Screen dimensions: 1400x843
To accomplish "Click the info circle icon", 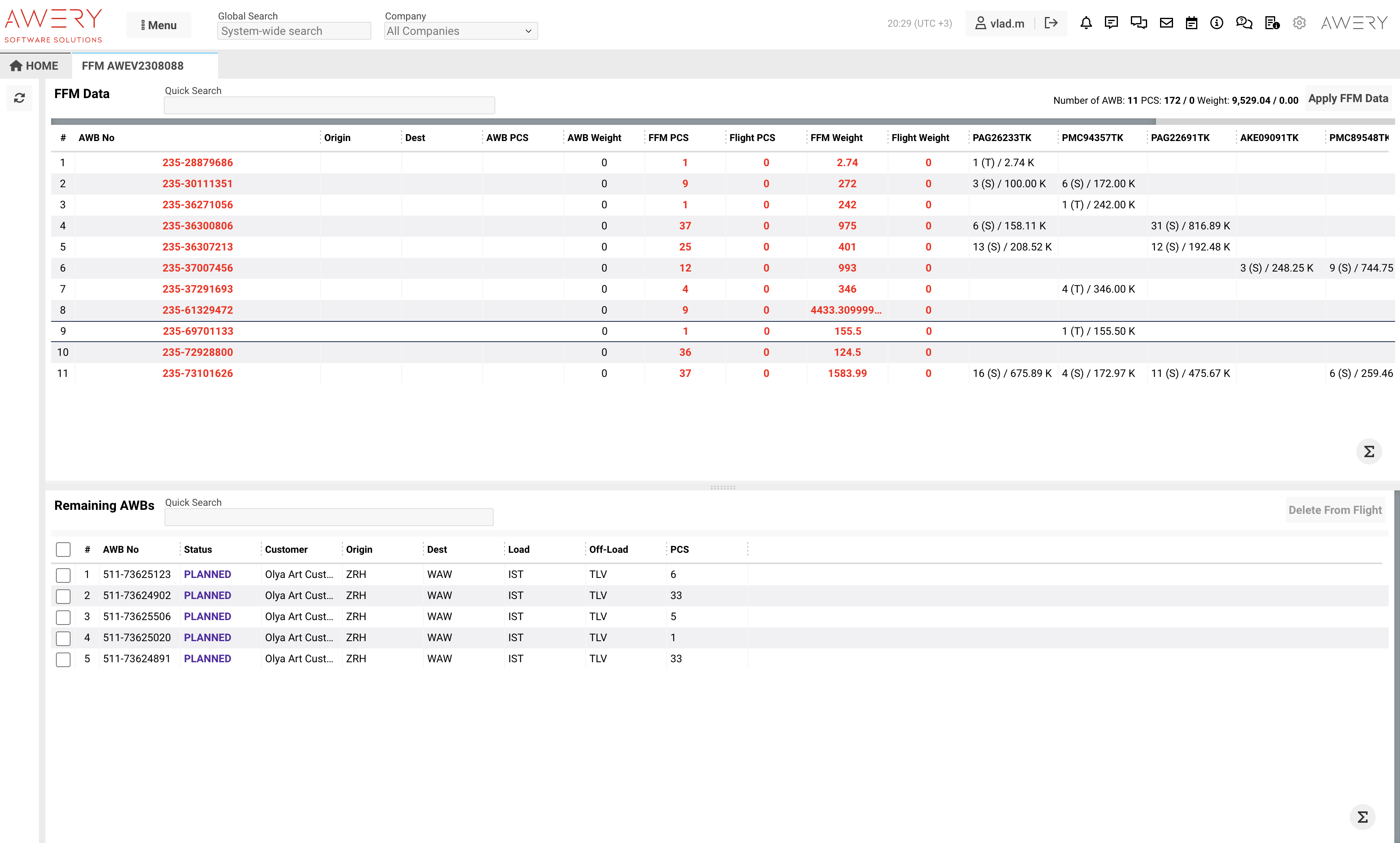I will click(x=1216, y=23).
